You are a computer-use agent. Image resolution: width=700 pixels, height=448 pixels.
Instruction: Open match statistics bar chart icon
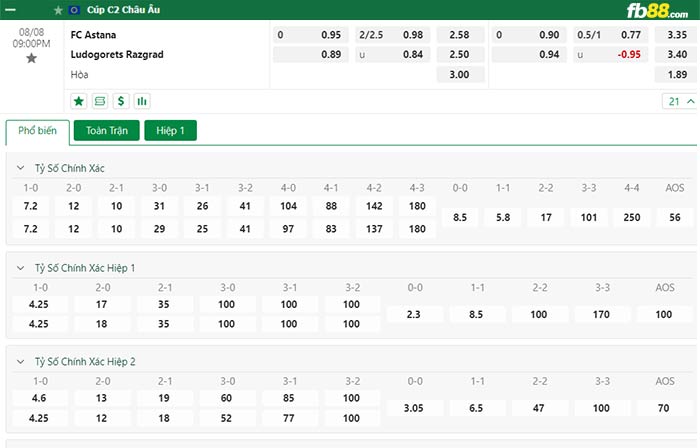pos(142,101)
